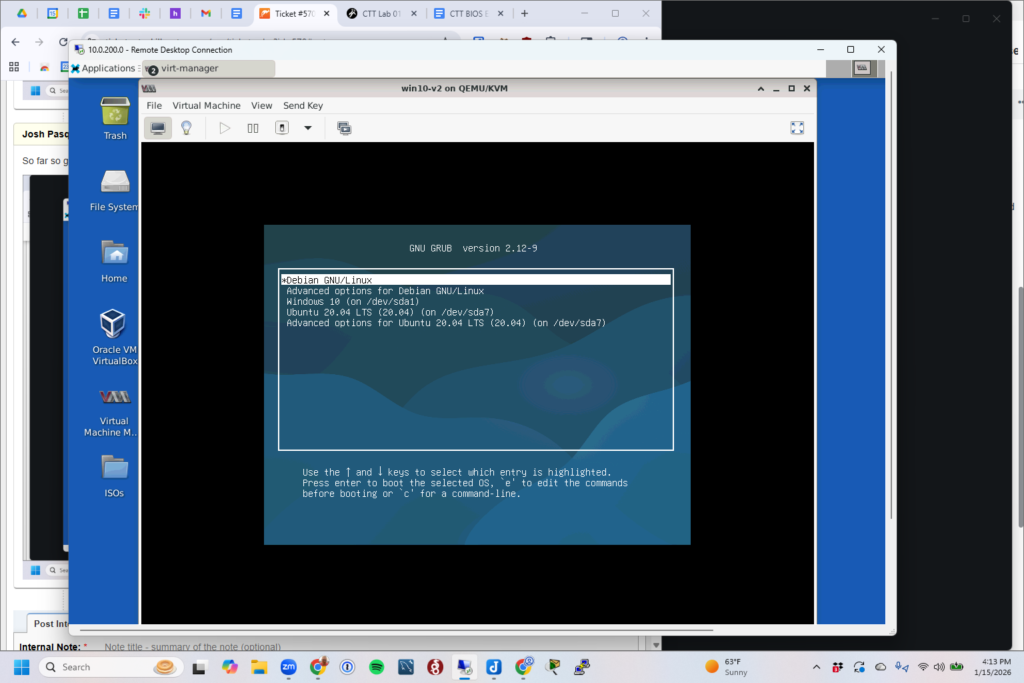Open the Send Key menu
The height and width of the screenshot is (683, 1024).
pyautogui.click(x=303, y=105)
